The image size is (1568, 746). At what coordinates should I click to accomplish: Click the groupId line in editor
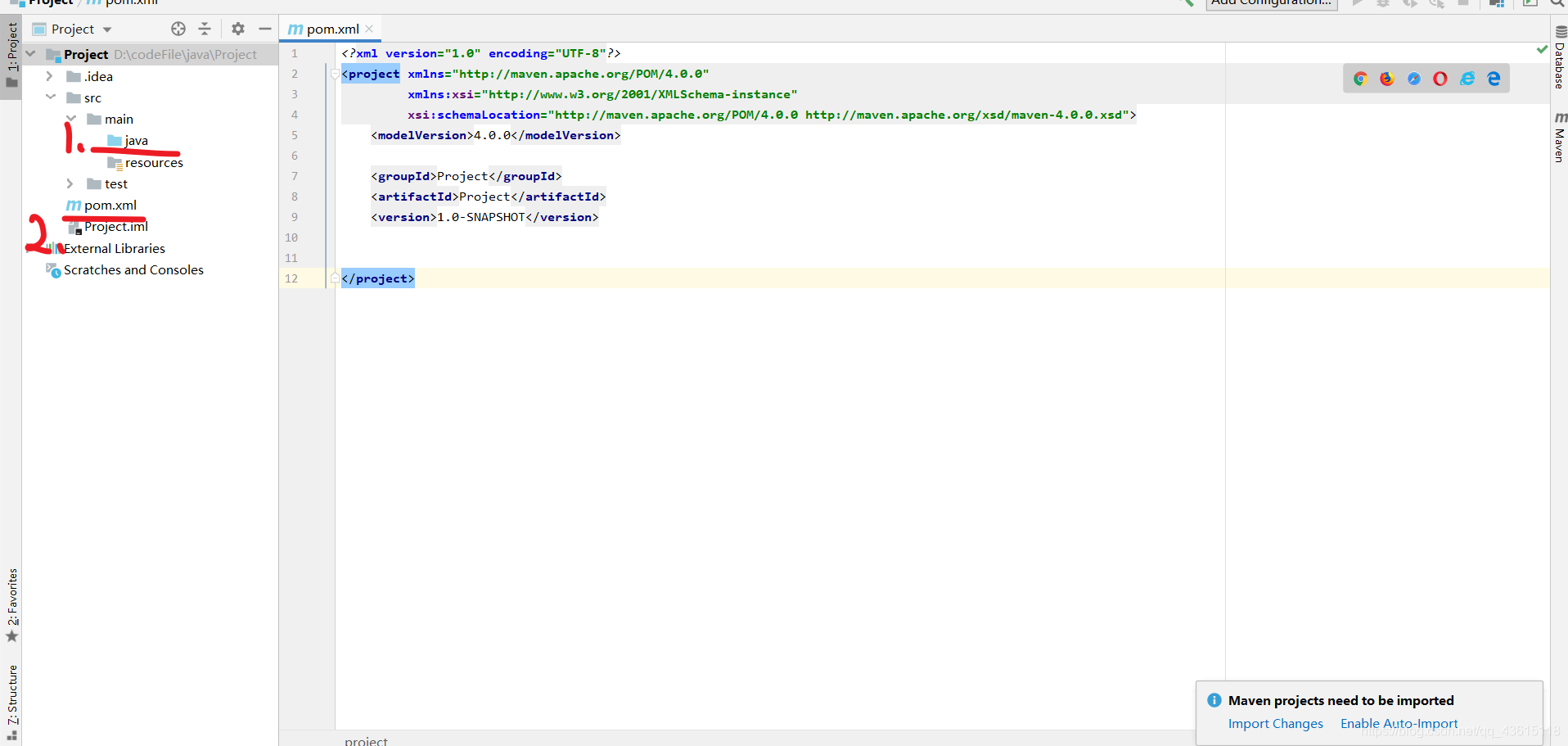(x=466, y=176)
